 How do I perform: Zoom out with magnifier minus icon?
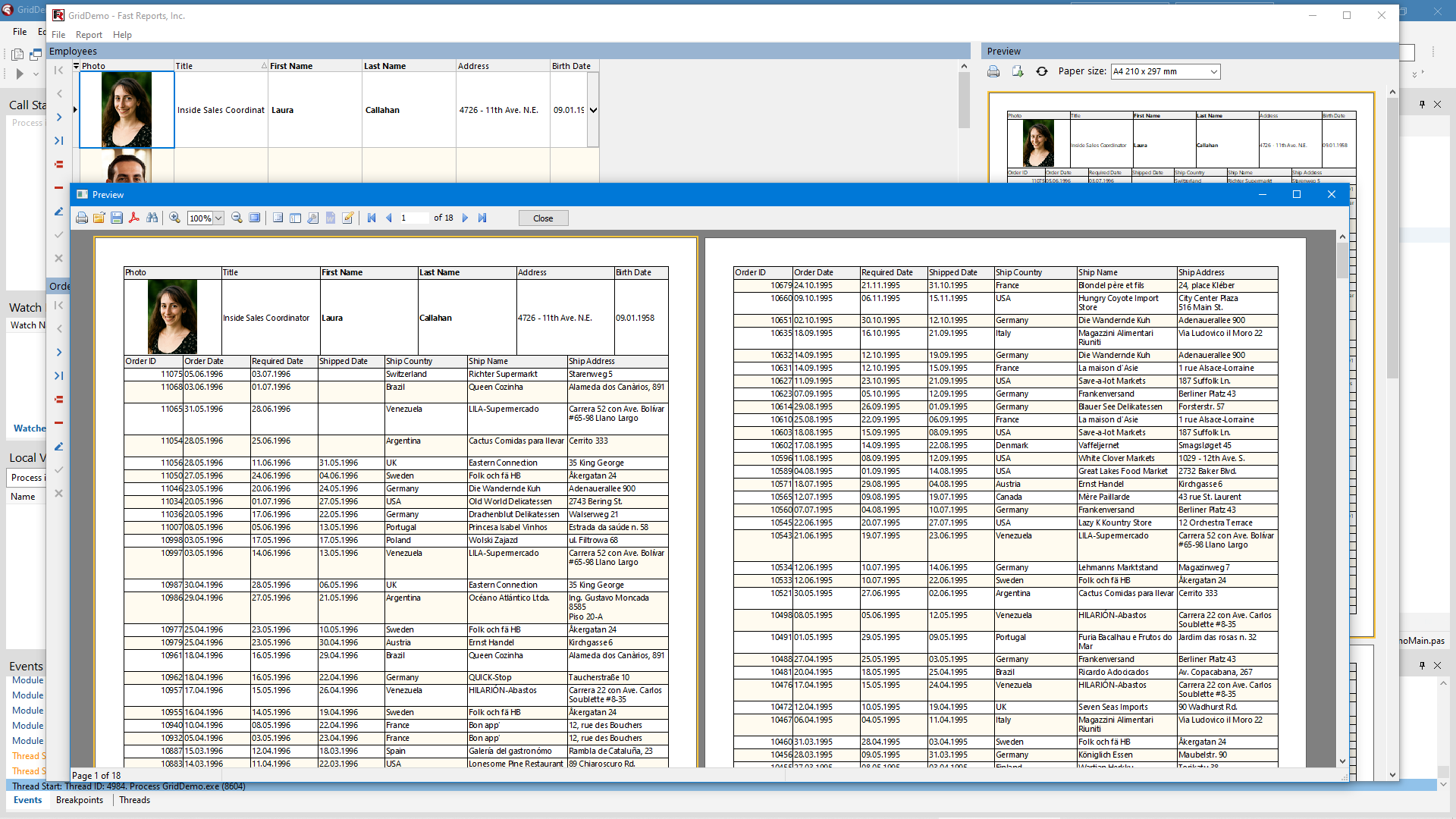[x=237, y=218]
